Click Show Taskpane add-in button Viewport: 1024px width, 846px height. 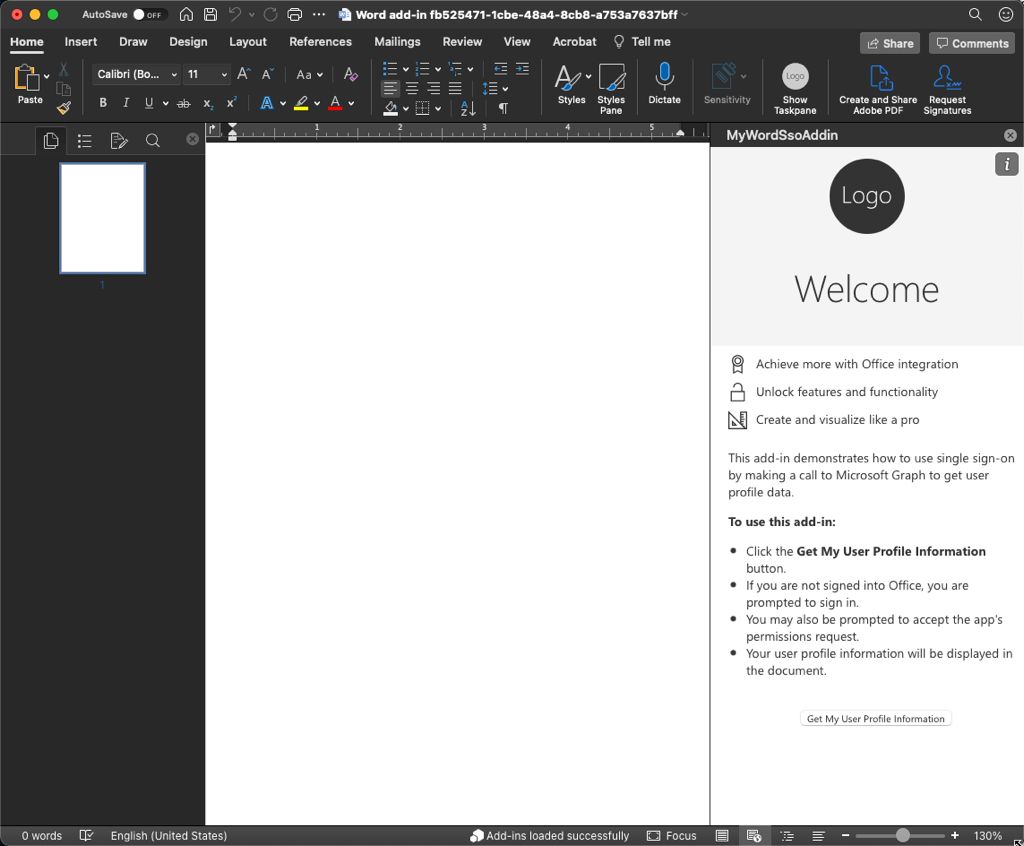(795, 89)
